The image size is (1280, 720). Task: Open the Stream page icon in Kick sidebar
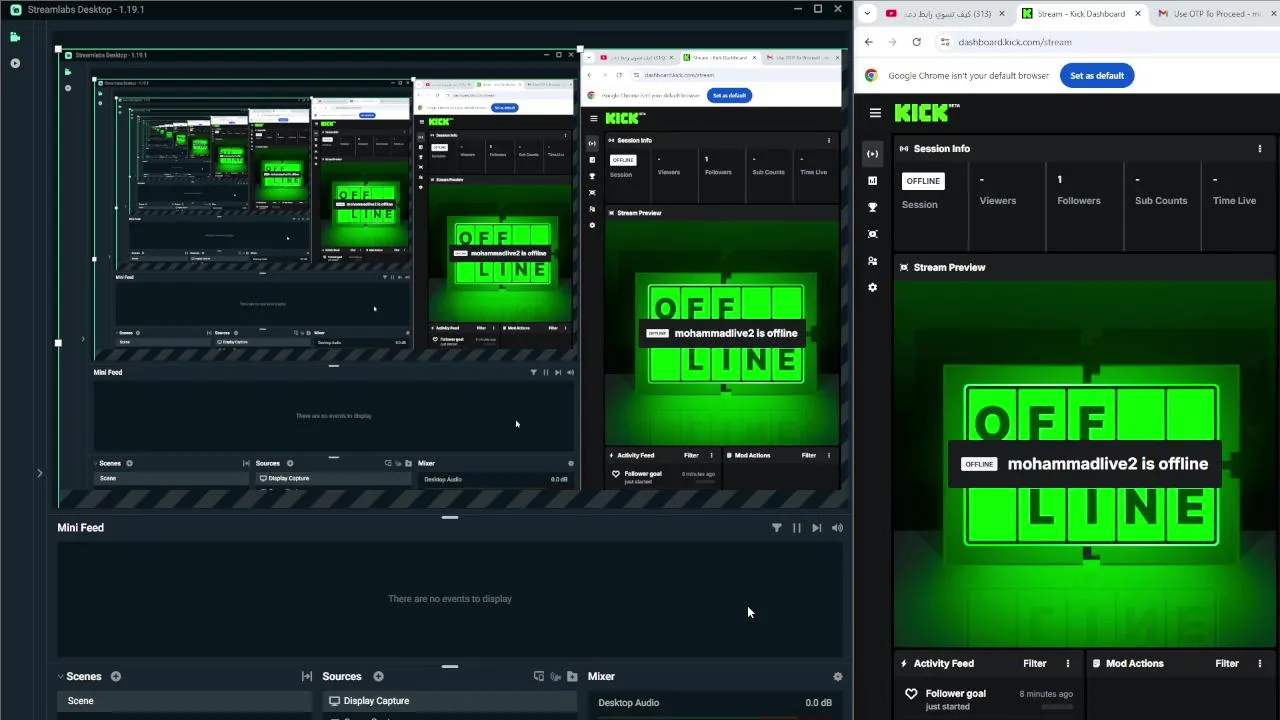click(873, 154)
